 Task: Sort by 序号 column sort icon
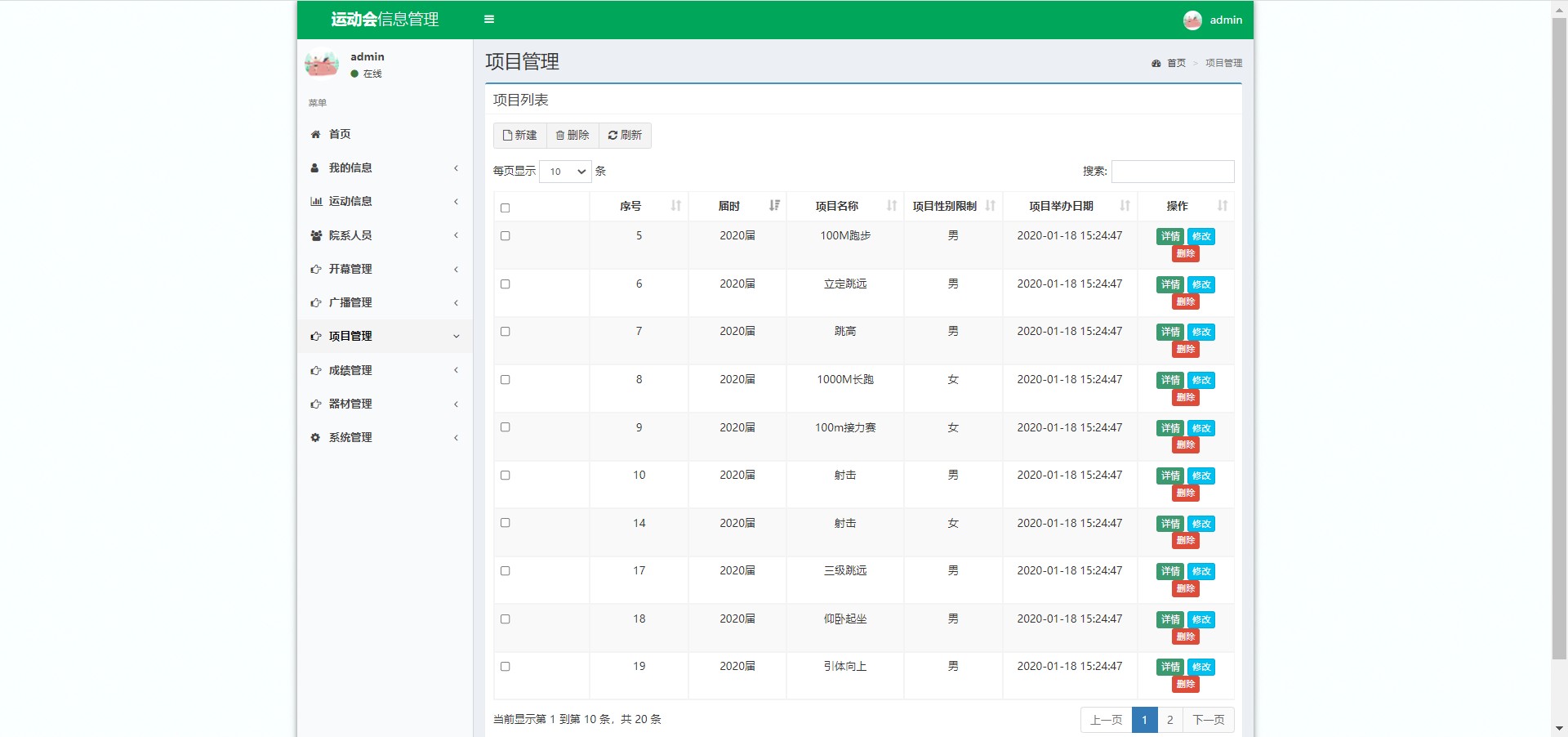[x=676, y=206]
